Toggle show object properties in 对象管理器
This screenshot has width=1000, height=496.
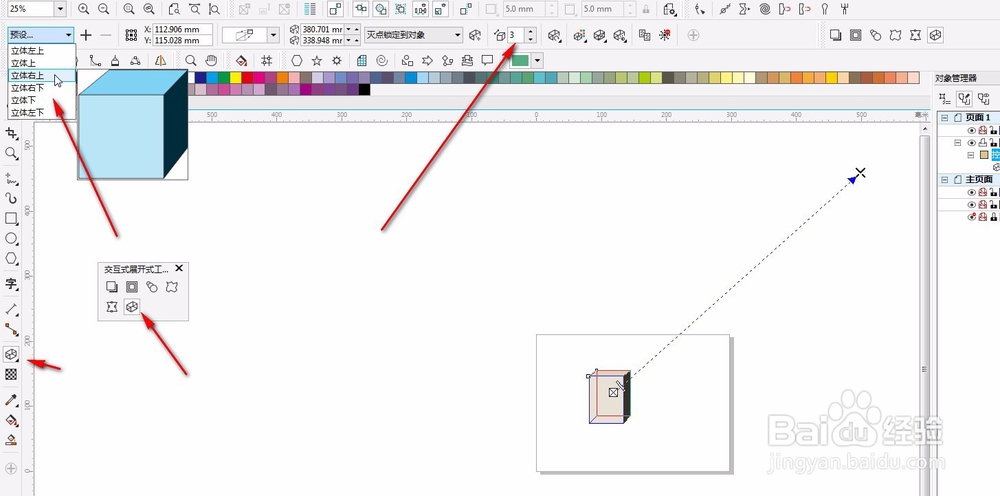[x=943, y=99]
